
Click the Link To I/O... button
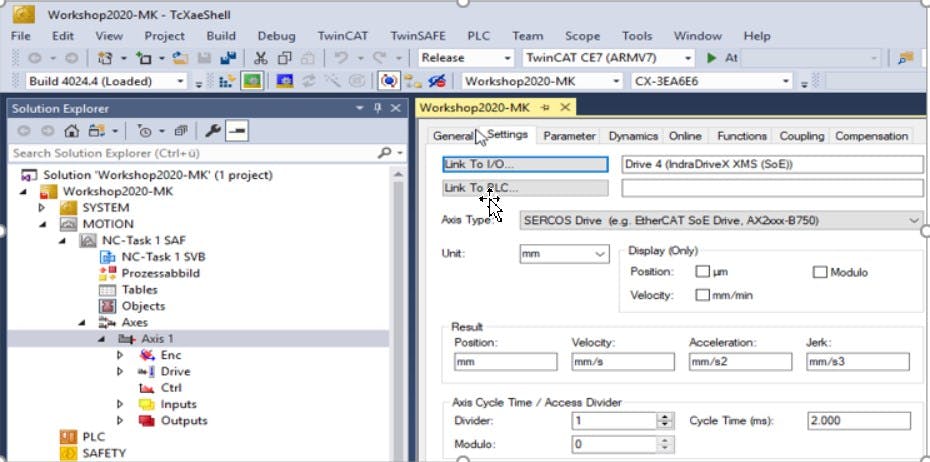click(525, 164)
